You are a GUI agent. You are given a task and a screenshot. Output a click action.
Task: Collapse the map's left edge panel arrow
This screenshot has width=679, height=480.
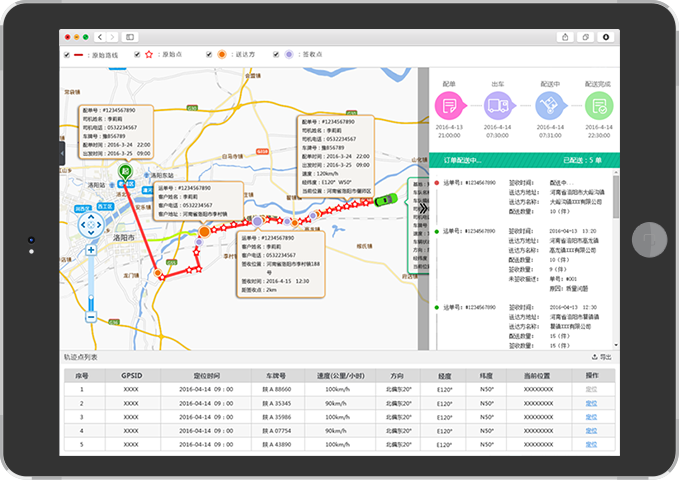tap(62, 153)
